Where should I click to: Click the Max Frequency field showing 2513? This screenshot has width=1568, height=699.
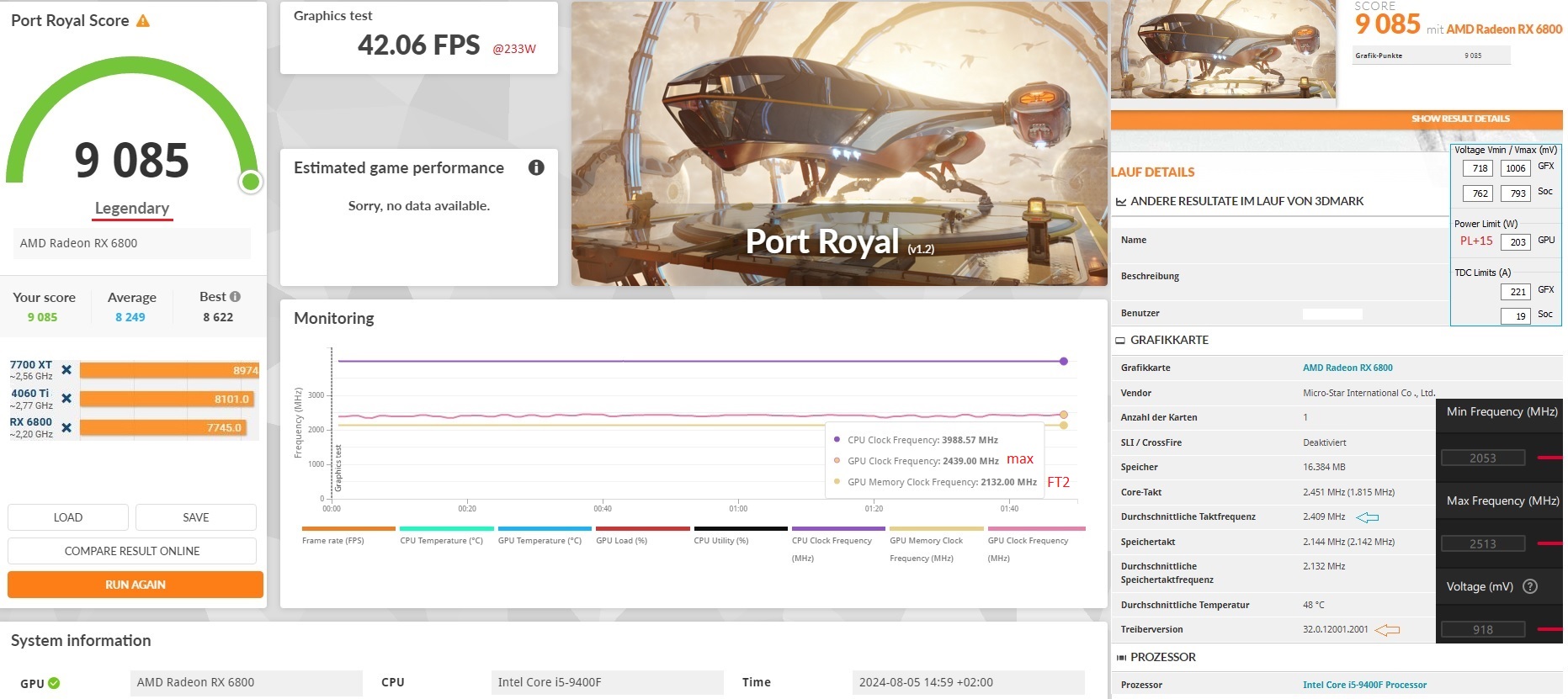tap(1483, 543)
